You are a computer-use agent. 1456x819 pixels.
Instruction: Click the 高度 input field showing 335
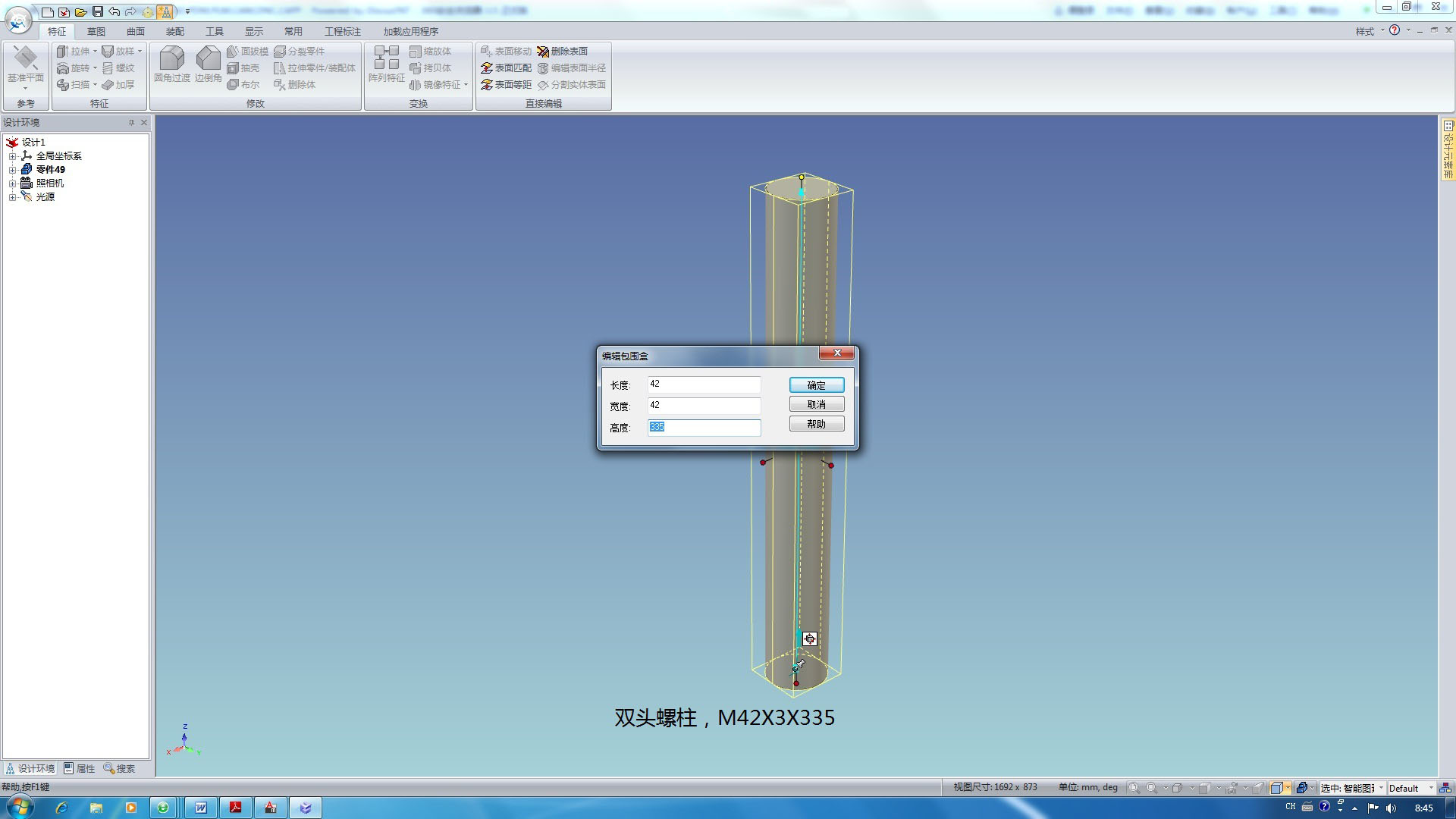coord(704,427)
